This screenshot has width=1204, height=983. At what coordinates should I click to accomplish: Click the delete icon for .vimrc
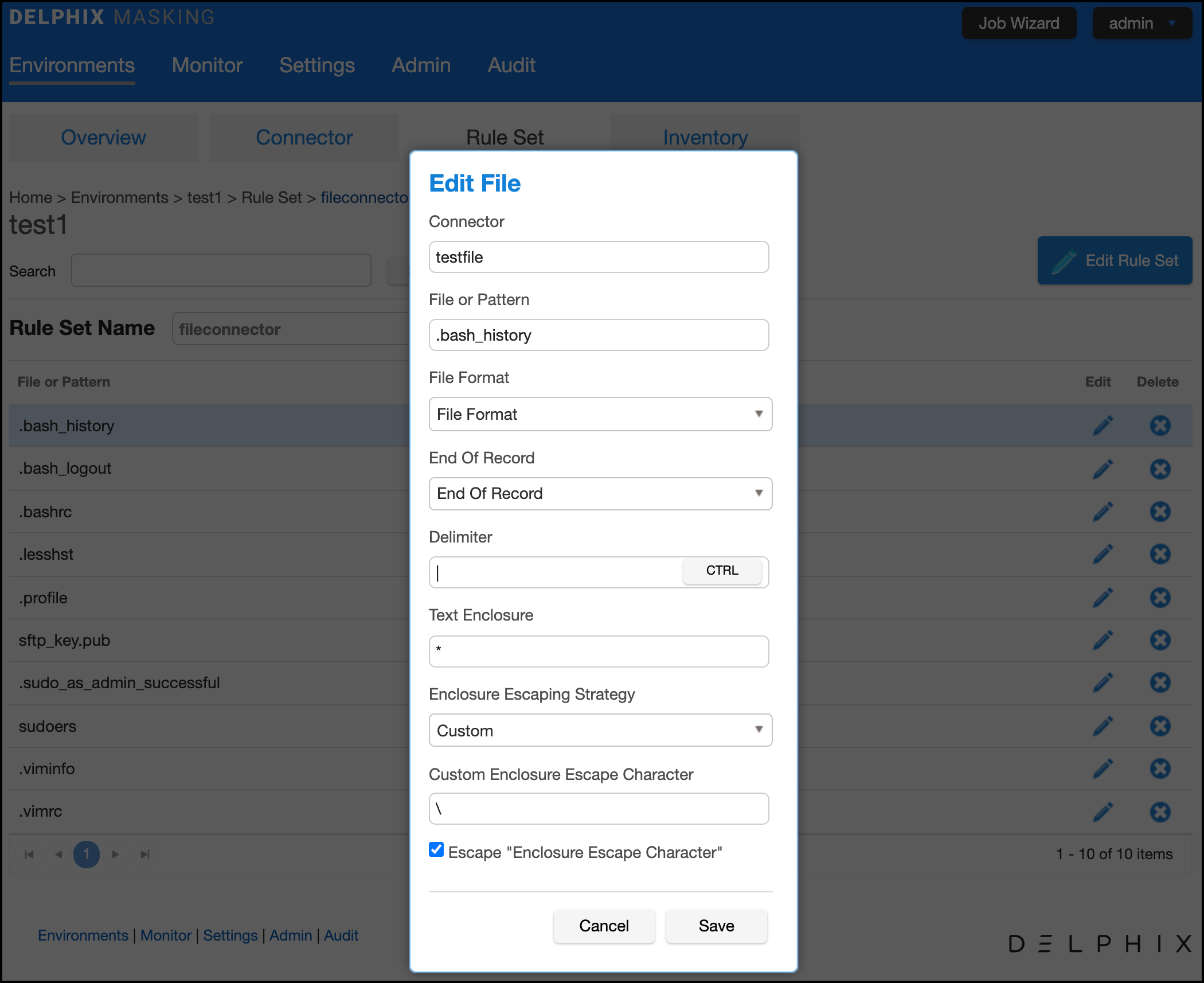click(1160, 812)
